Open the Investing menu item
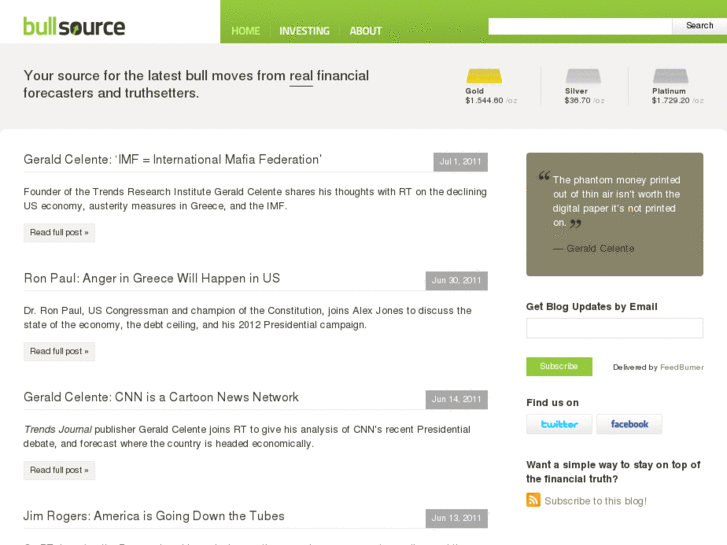This screenshot has height=545, width=727. pos(304,31)
